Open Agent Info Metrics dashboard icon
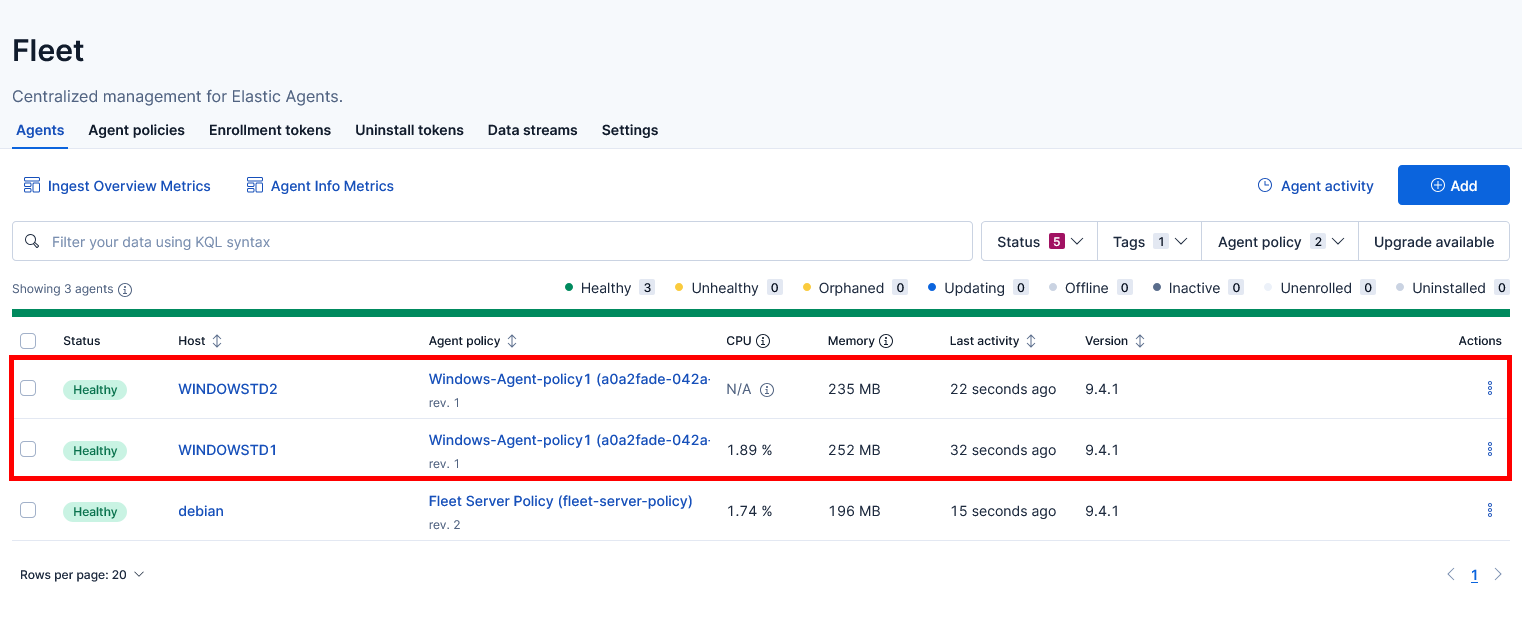 coord(255,186)
